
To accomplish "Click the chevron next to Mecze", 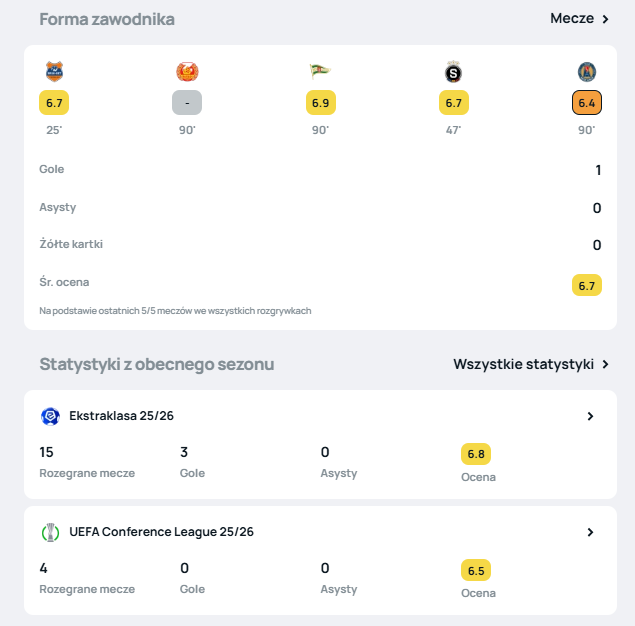I will coord(605,19).
